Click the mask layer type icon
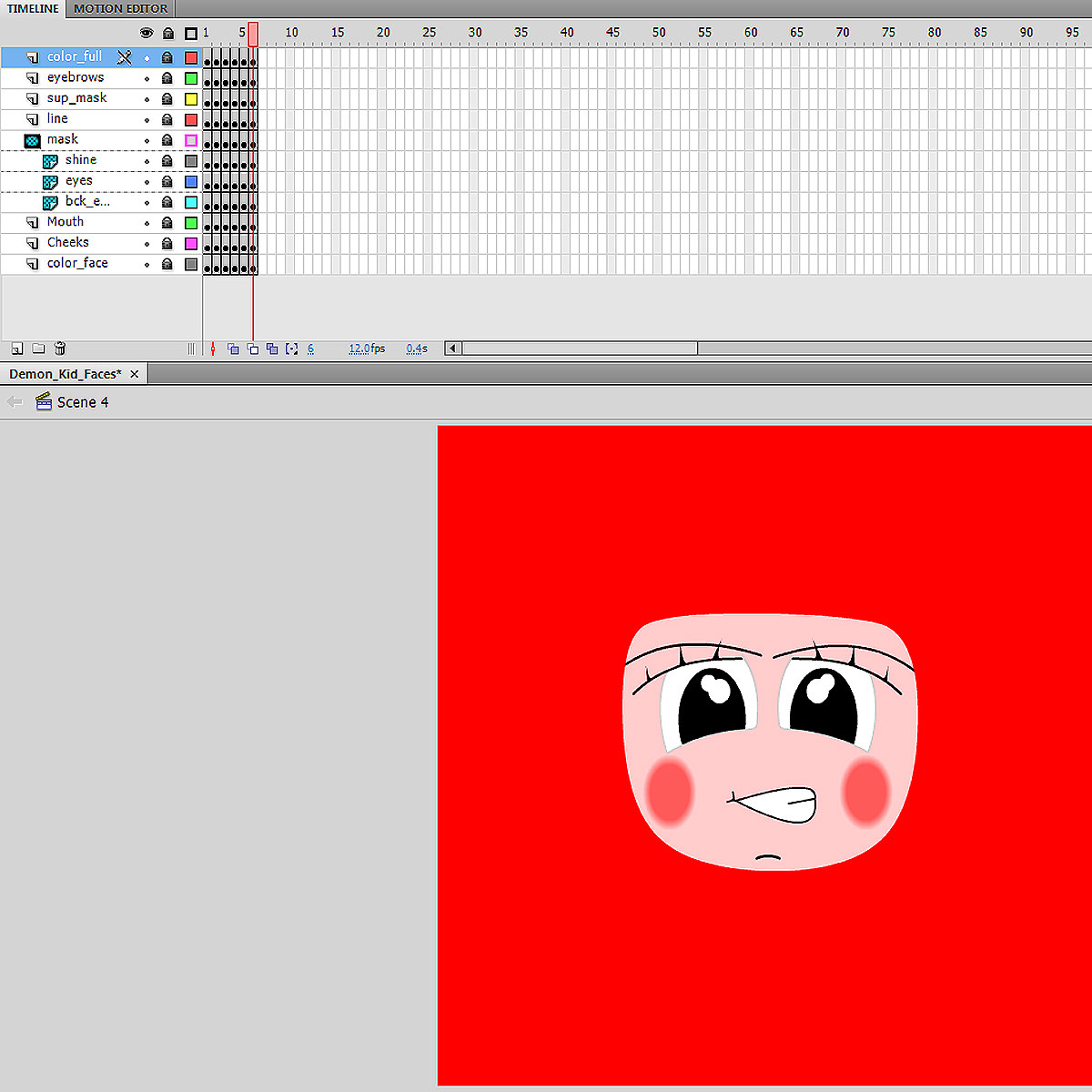This screenshot has width=1092, height=1092. pos(33,140)
